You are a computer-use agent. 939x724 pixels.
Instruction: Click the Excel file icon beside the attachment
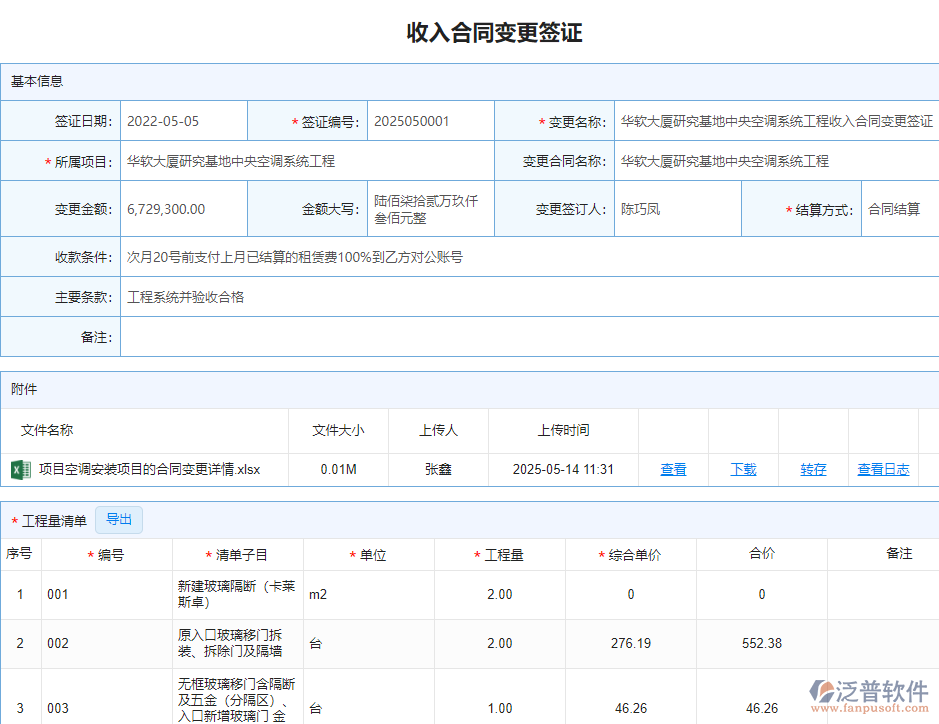19,469
